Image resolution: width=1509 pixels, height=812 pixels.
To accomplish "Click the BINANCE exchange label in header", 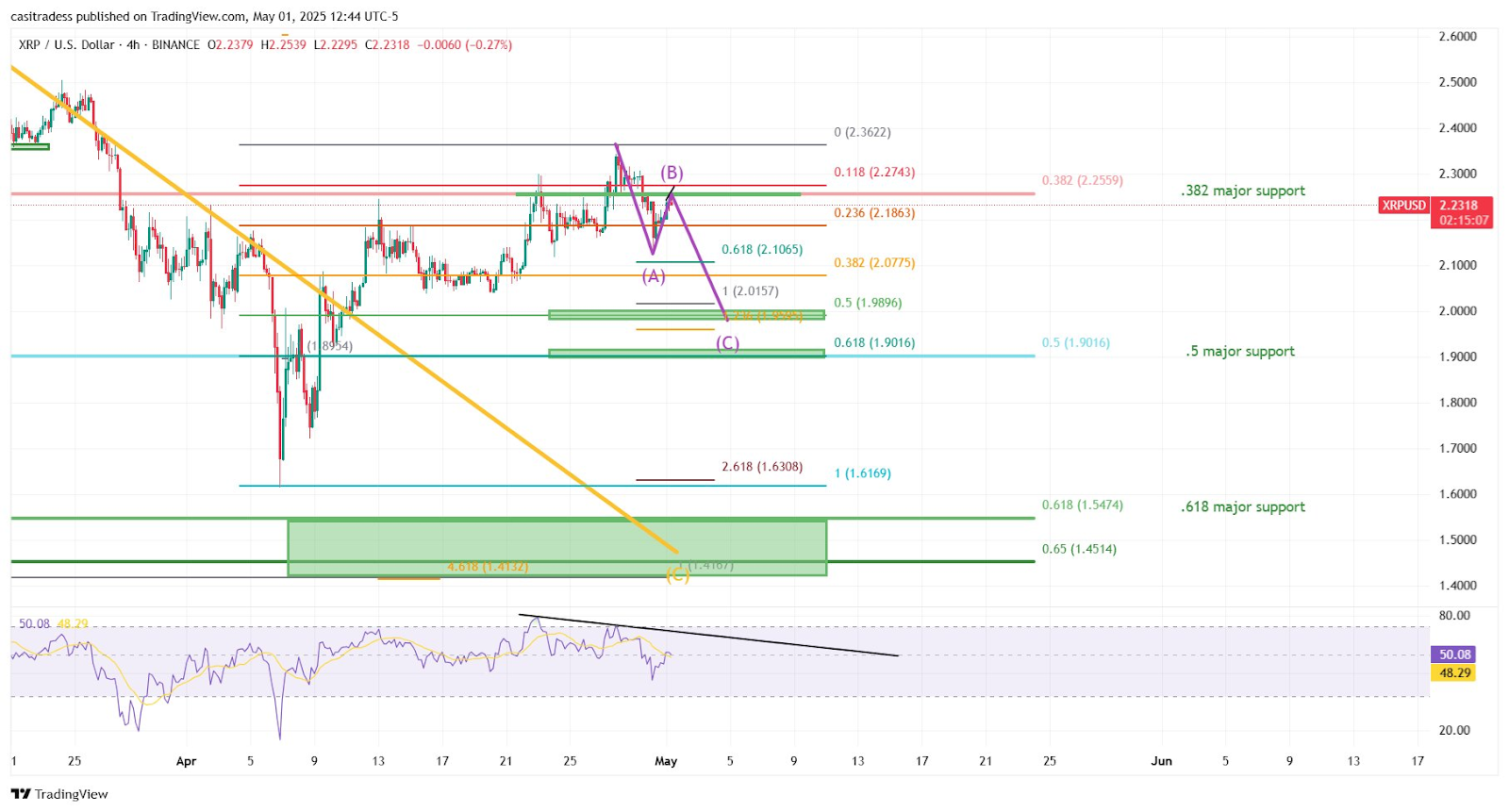I will click(x=175, y=44).
